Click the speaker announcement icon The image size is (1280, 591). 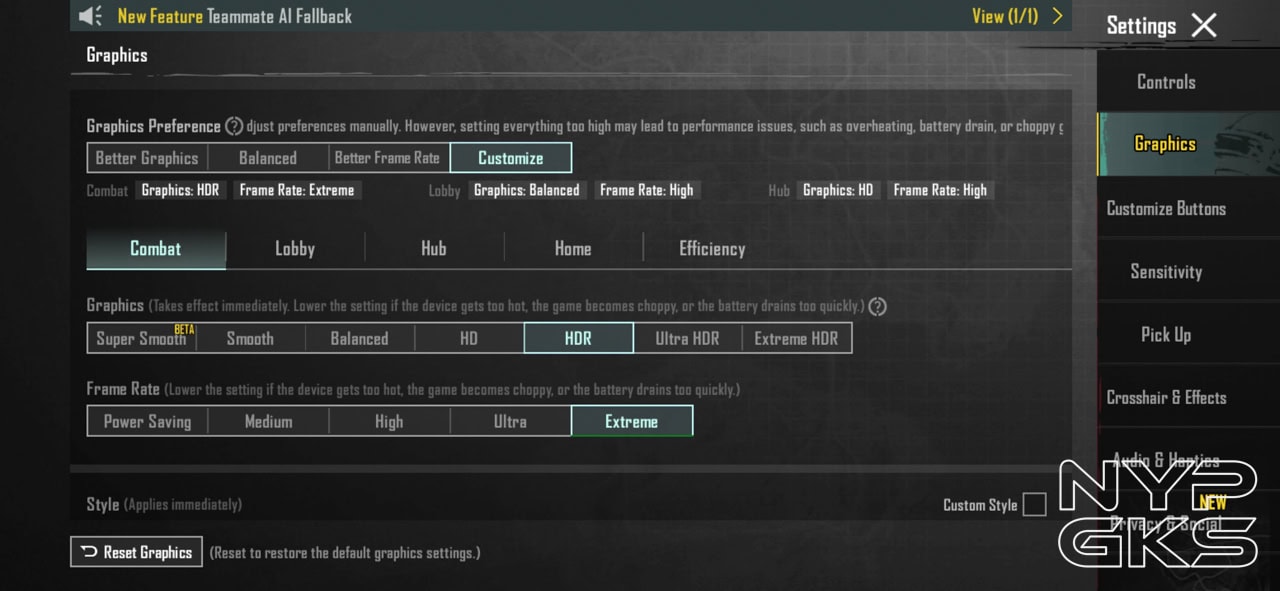pos(91,16)
